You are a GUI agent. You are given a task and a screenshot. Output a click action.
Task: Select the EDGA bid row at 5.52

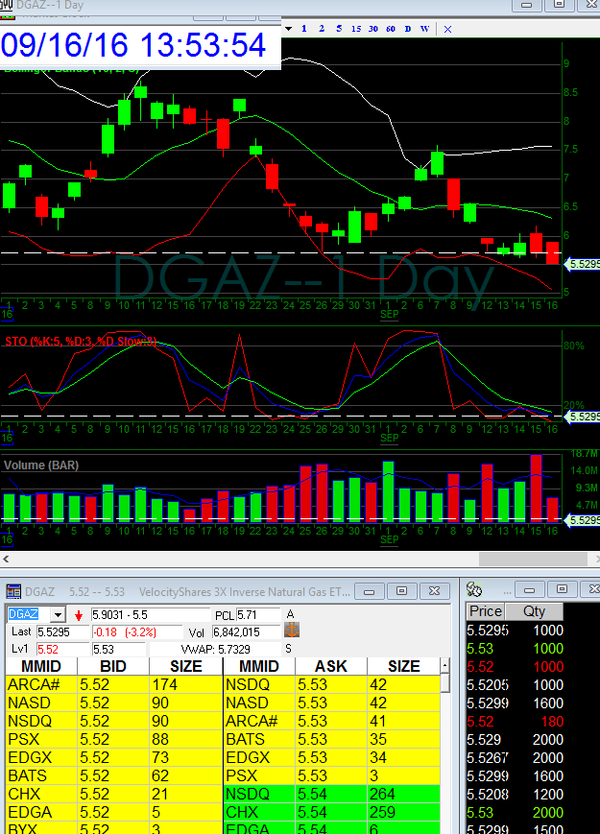click(x=113, y=812)
